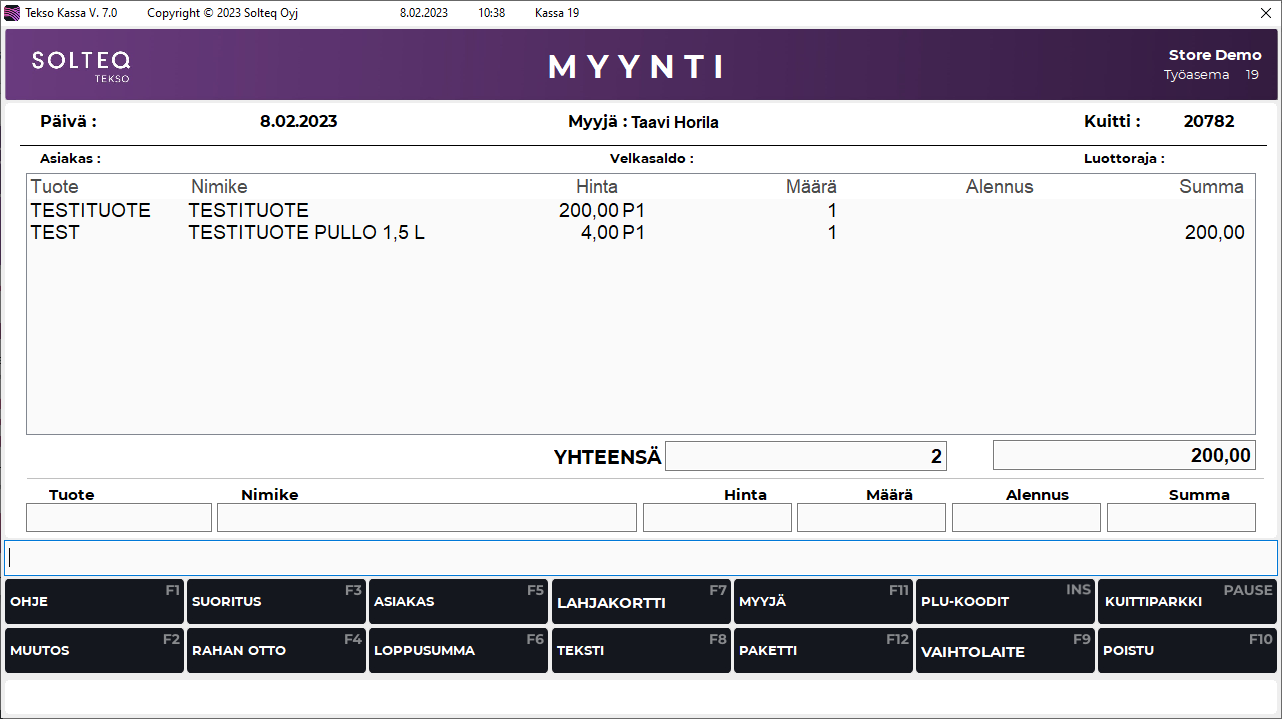Image resolution: width=1282 pixels, height=719 pixels.
Task: Click the Tuote product code field
Action: click(x=119, y=518)
